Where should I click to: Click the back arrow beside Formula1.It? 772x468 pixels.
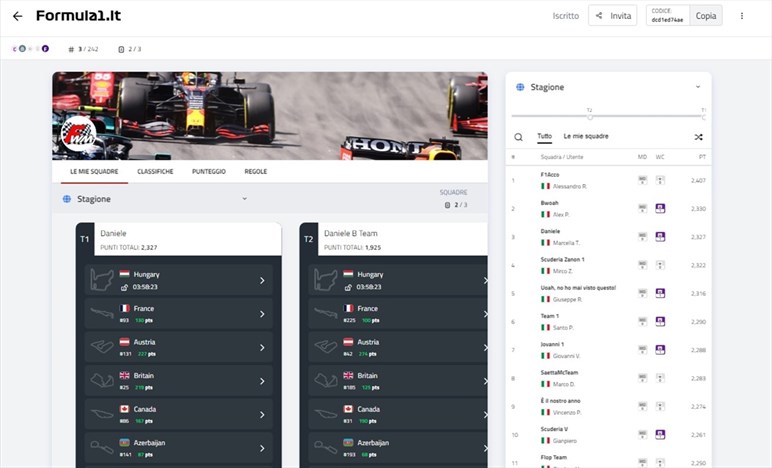click(17, 16)
